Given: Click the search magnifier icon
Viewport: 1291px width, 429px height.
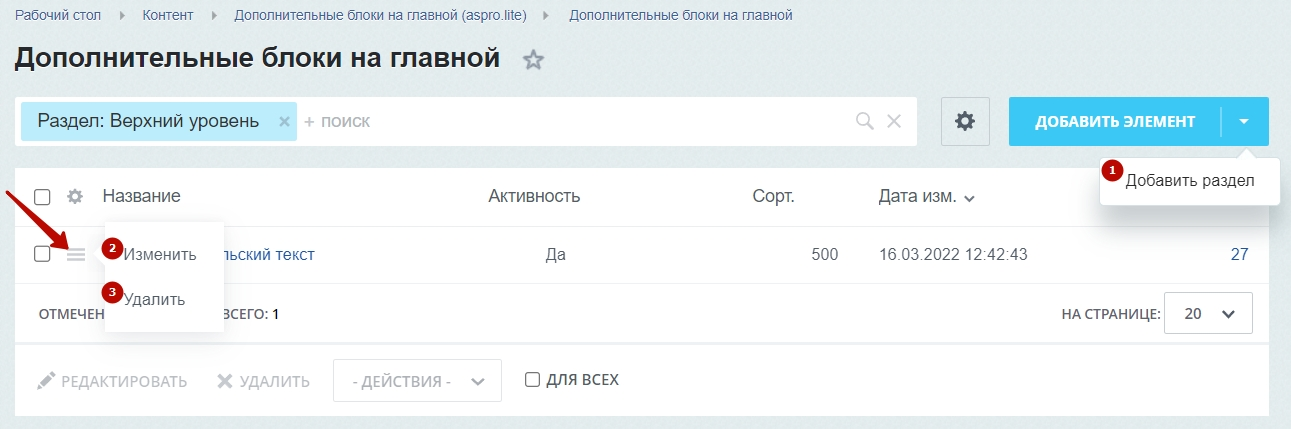Looking at the screenshot, I should (865, 121).
